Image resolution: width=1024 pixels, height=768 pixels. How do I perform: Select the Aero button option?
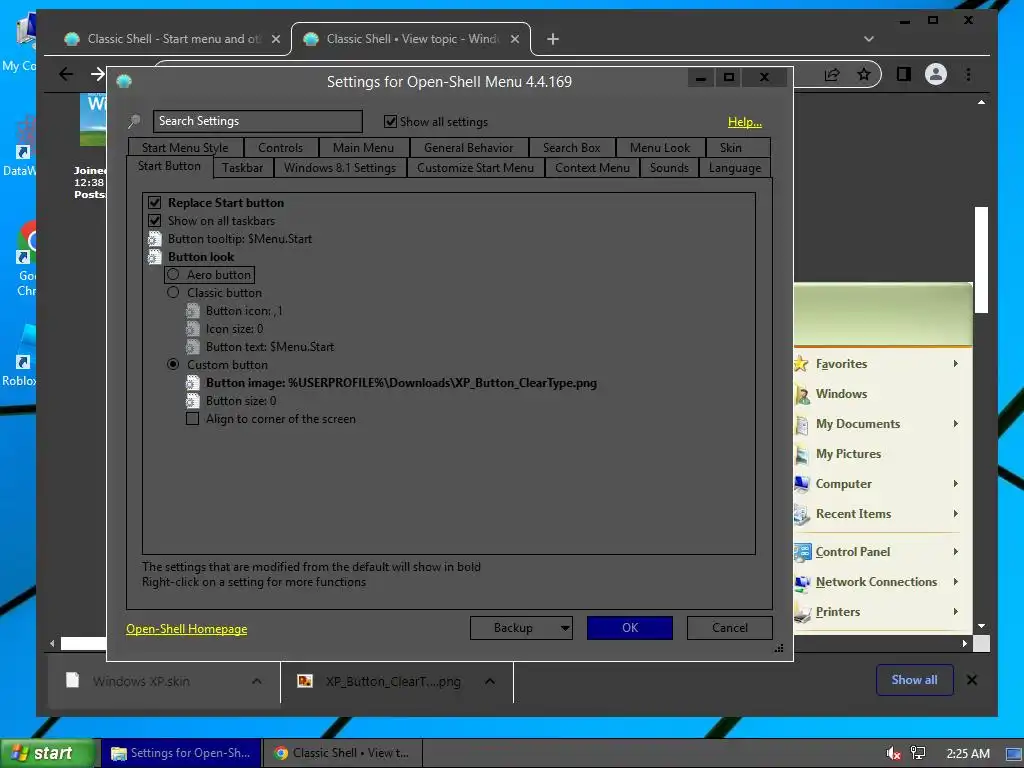point(173,274)
